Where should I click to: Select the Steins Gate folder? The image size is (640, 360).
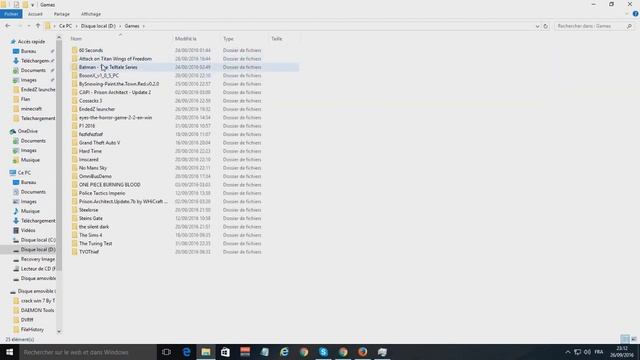(x=91, y=218)
